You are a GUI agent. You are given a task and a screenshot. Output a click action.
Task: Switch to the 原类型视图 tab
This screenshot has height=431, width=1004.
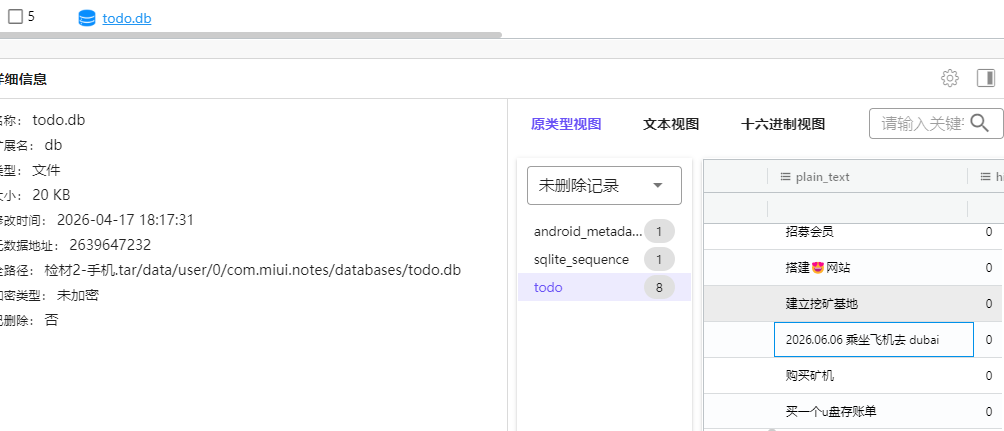point(566,124)
